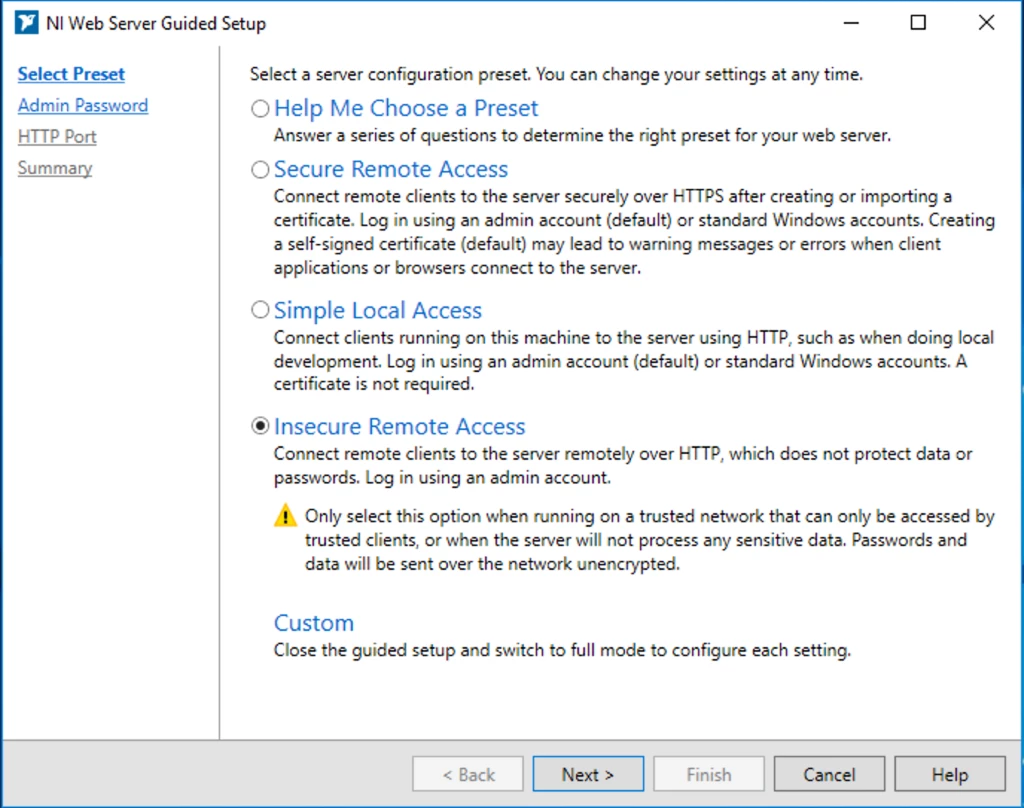Select the Secure Remote Access radio button
The width and height of the screenshot is (1024, 808).
click(260, 169)
